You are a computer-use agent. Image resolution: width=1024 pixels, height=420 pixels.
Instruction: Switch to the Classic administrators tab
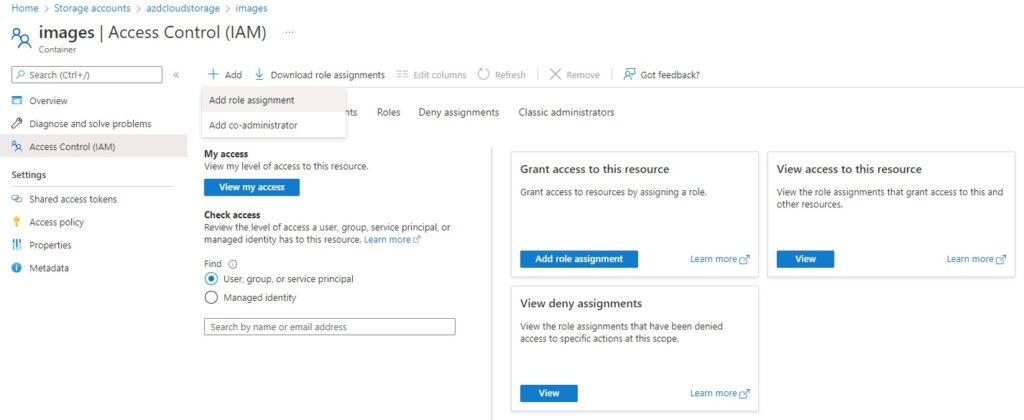[566, 112]
